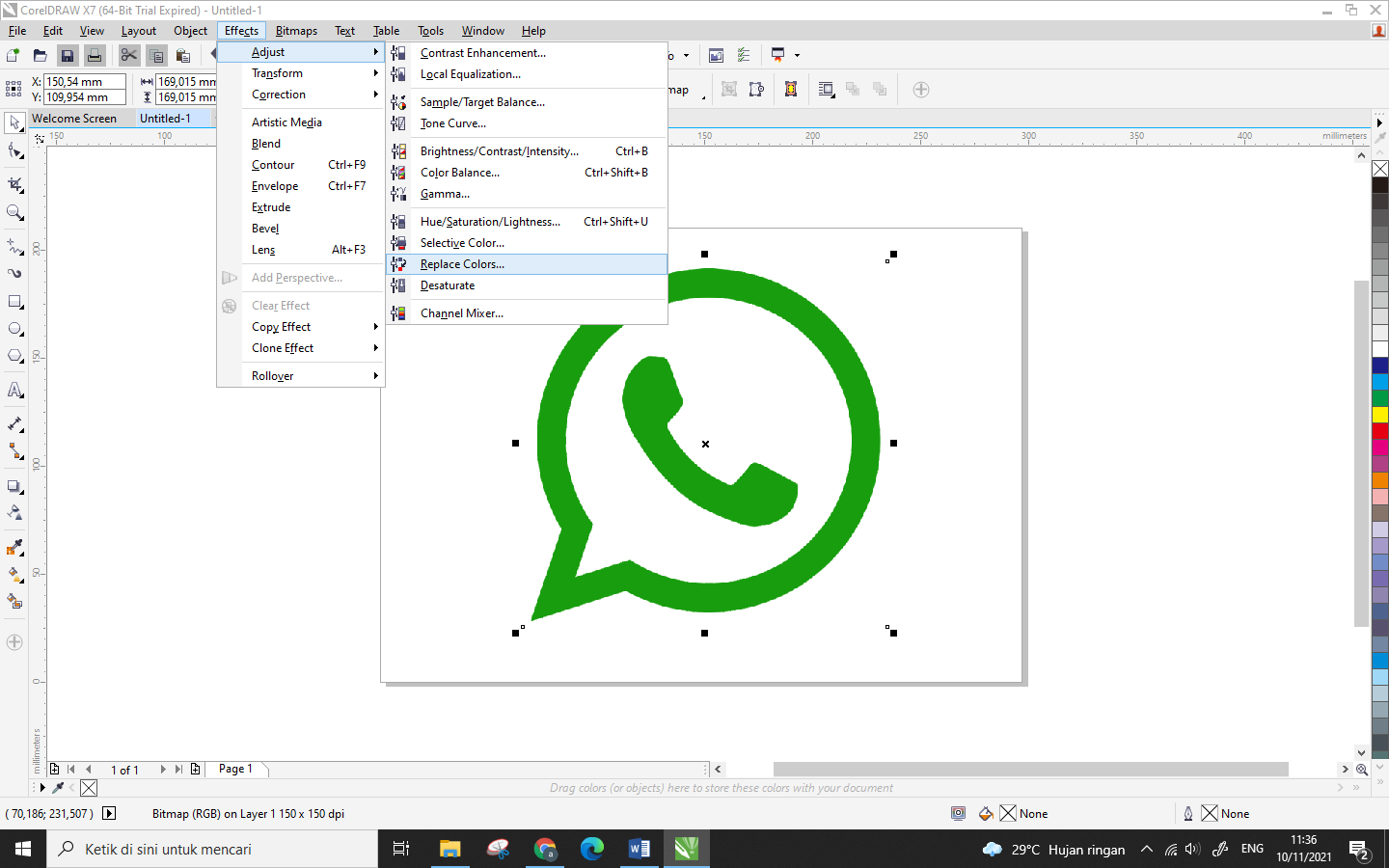Select the Drop Shadow tool

14,486
